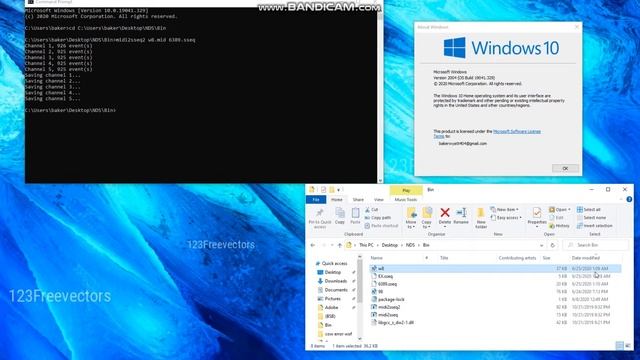The width and height of the screenshot is (640, 360).
Task: Click the Explorer help question mark icon
Action: [x=629, y=199]
